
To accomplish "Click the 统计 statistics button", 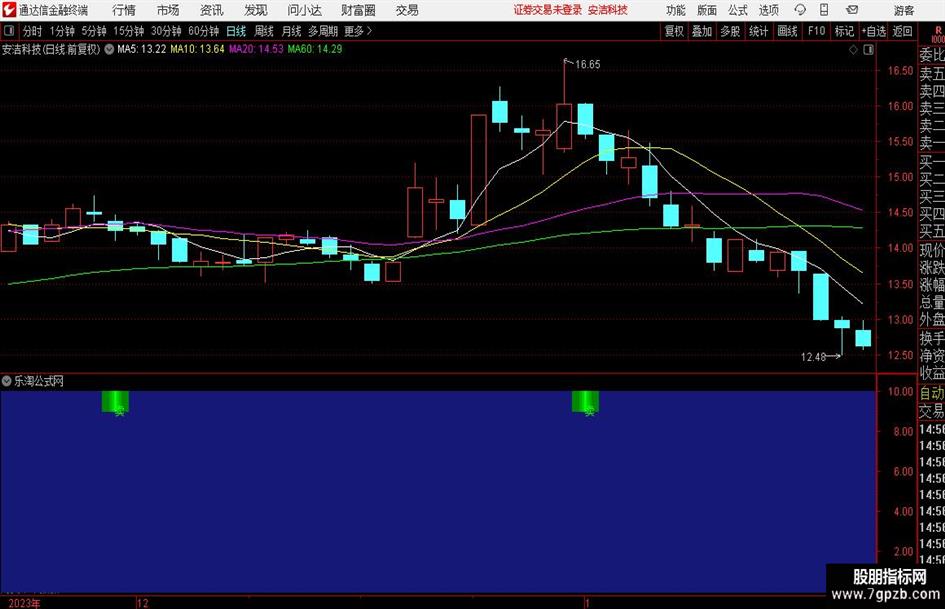I will point(758,31).
